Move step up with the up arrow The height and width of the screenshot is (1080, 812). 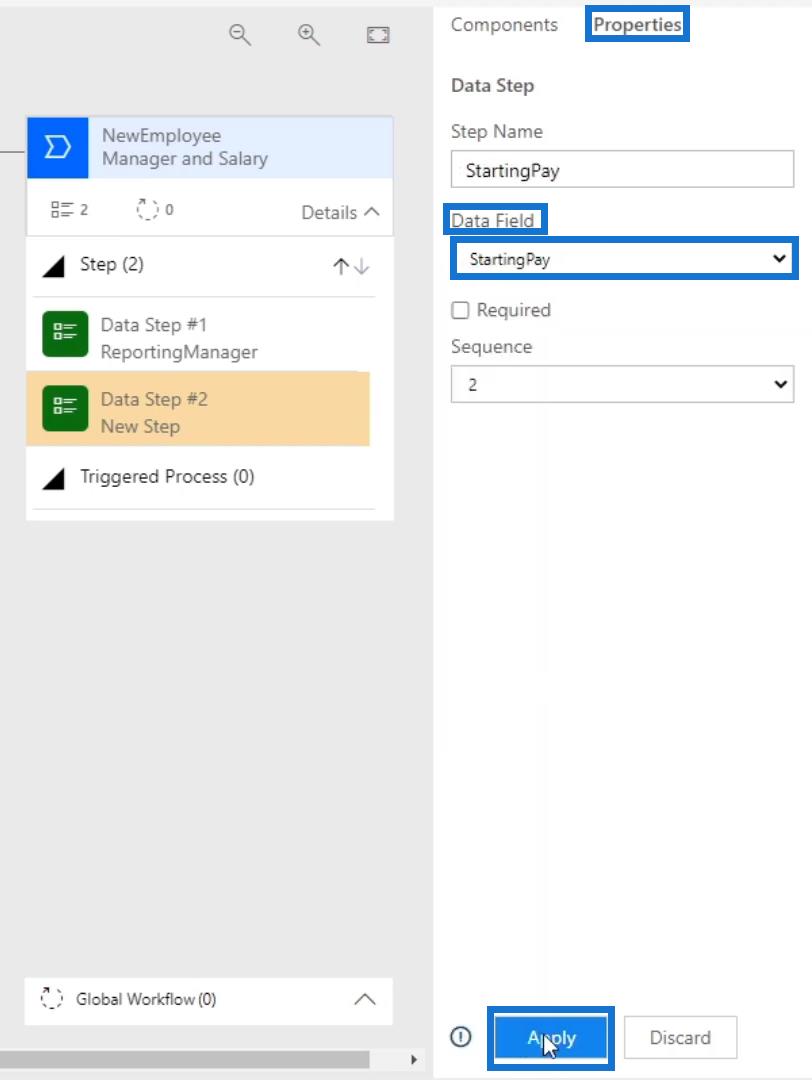pos(340,267)
